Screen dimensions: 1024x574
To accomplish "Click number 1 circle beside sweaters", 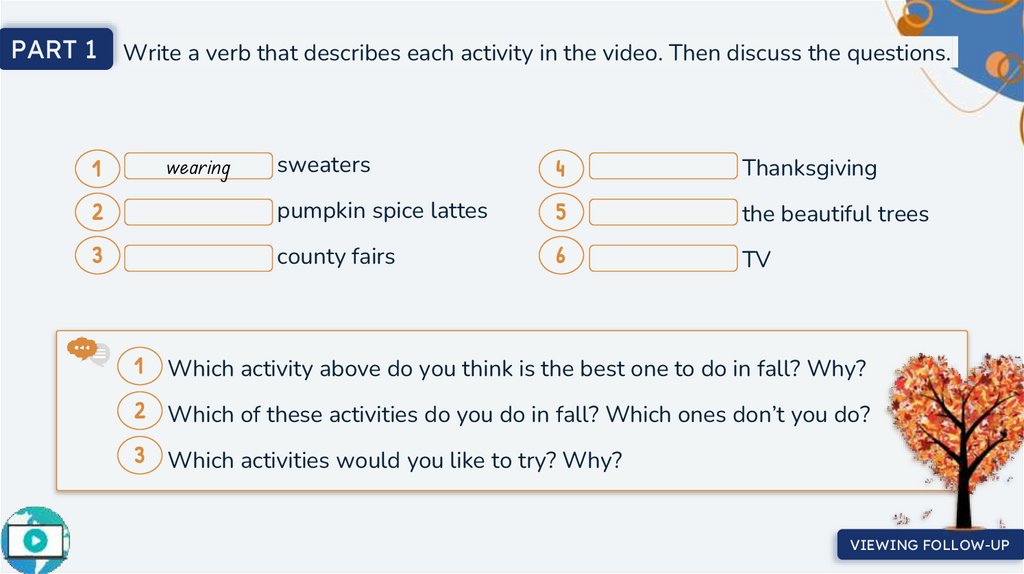I will (x=97, y=169).
